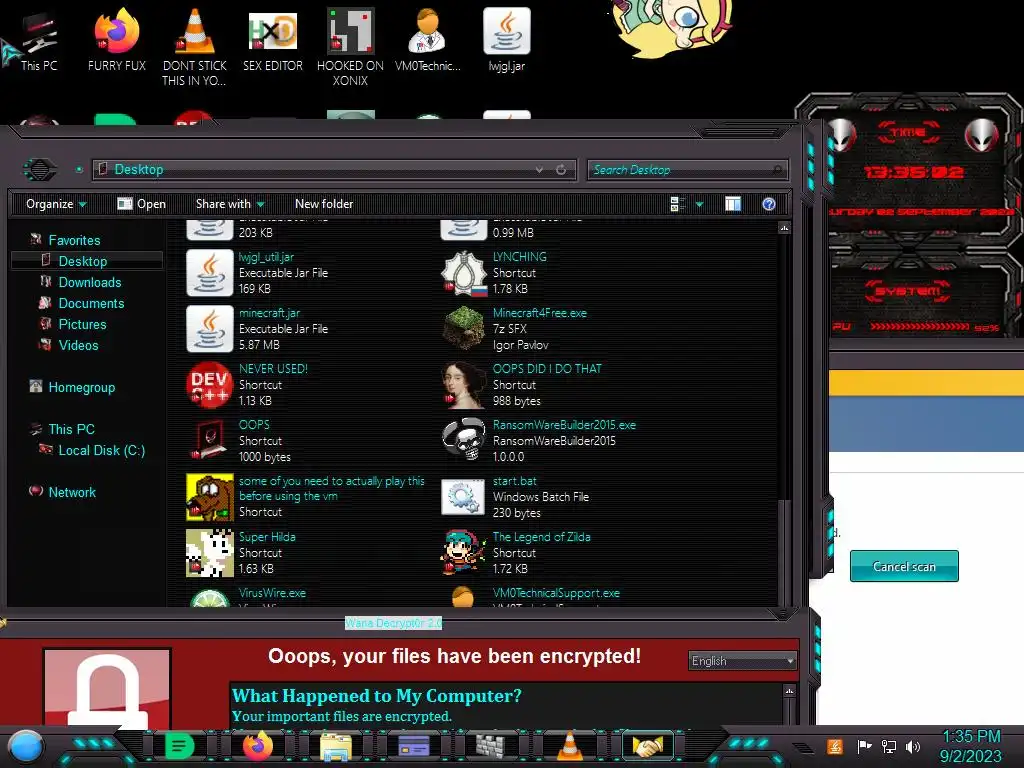Open Explorer help question mark icon
This screenshot has height=768, width=1024.
coord(769,204)
